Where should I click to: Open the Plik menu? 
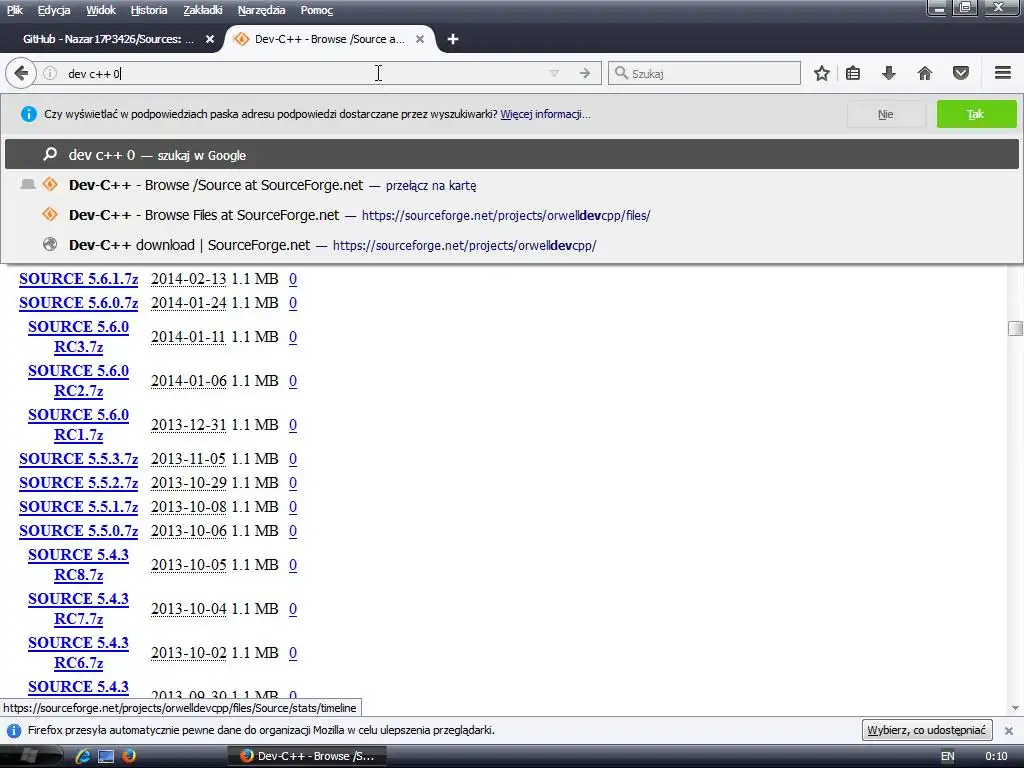tap(14, 10)
